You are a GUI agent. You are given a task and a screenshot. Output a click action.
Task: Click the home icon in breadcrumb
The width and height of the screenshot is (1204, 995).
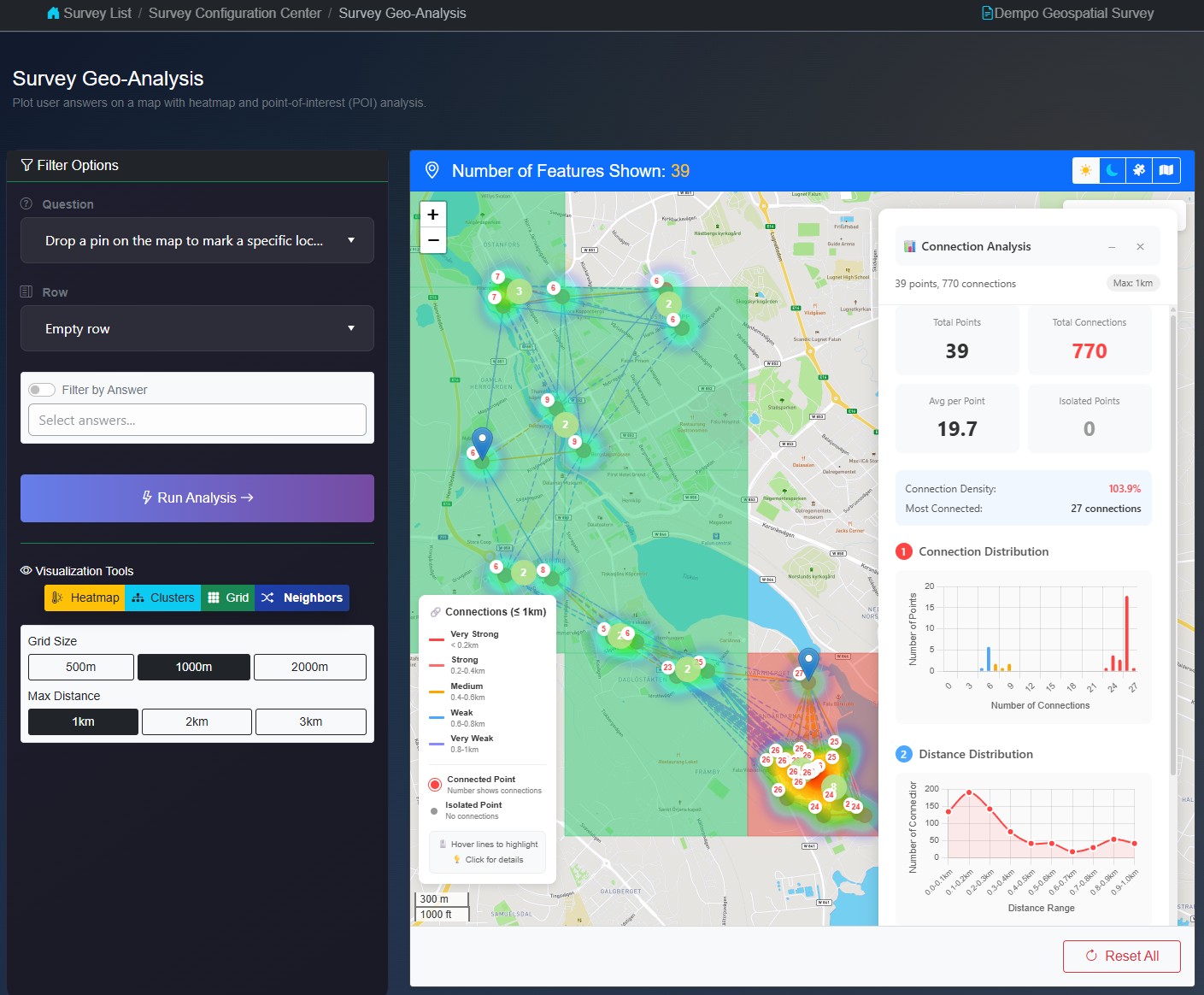[x=53, y=14]
